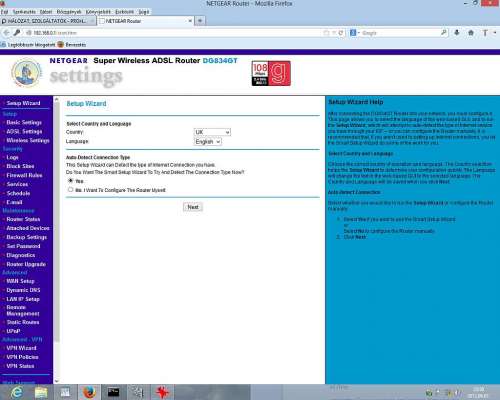
Task: Open Schedule in the sidebar
Action: tap(18, 193)
